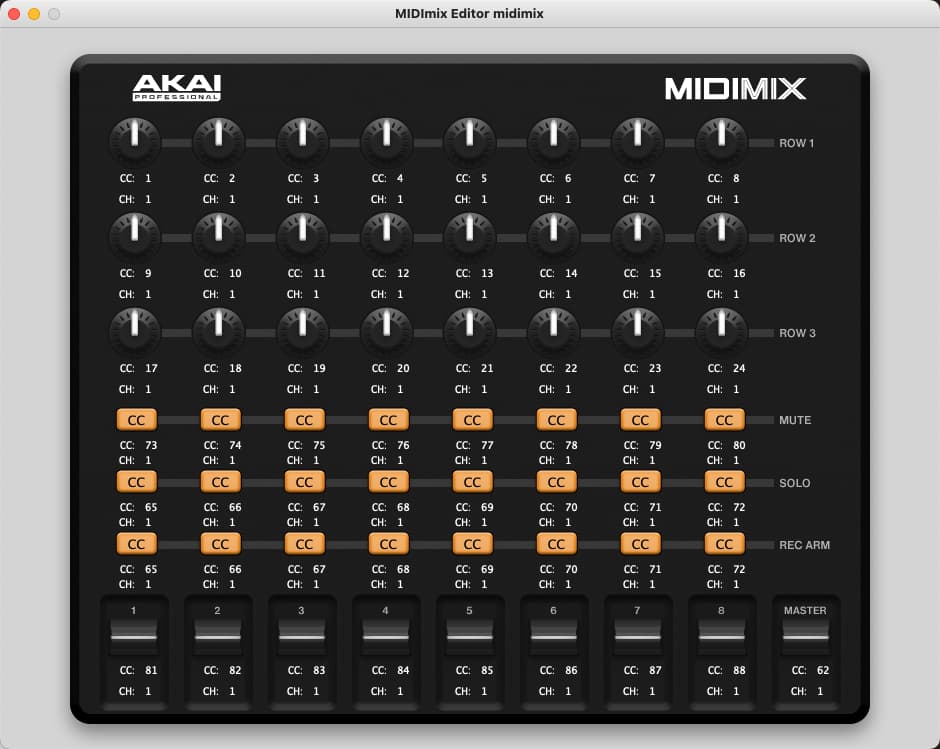Click the Row 1 knob assigned CC 2
Image resolution: width=940 pixels, height=749 pixels.
point(219,142)
